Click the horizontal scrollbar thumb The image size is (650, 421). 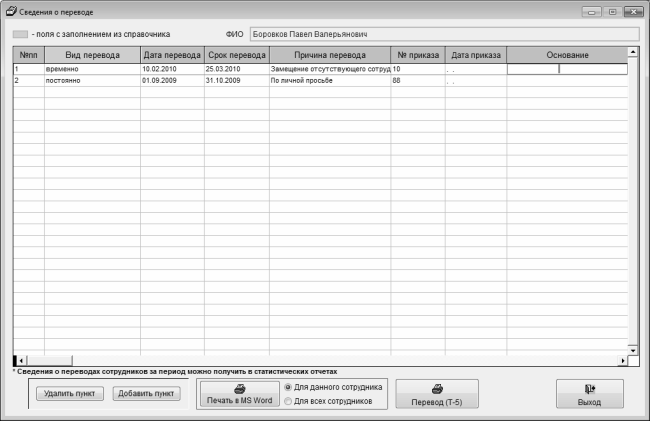[49, 361]
